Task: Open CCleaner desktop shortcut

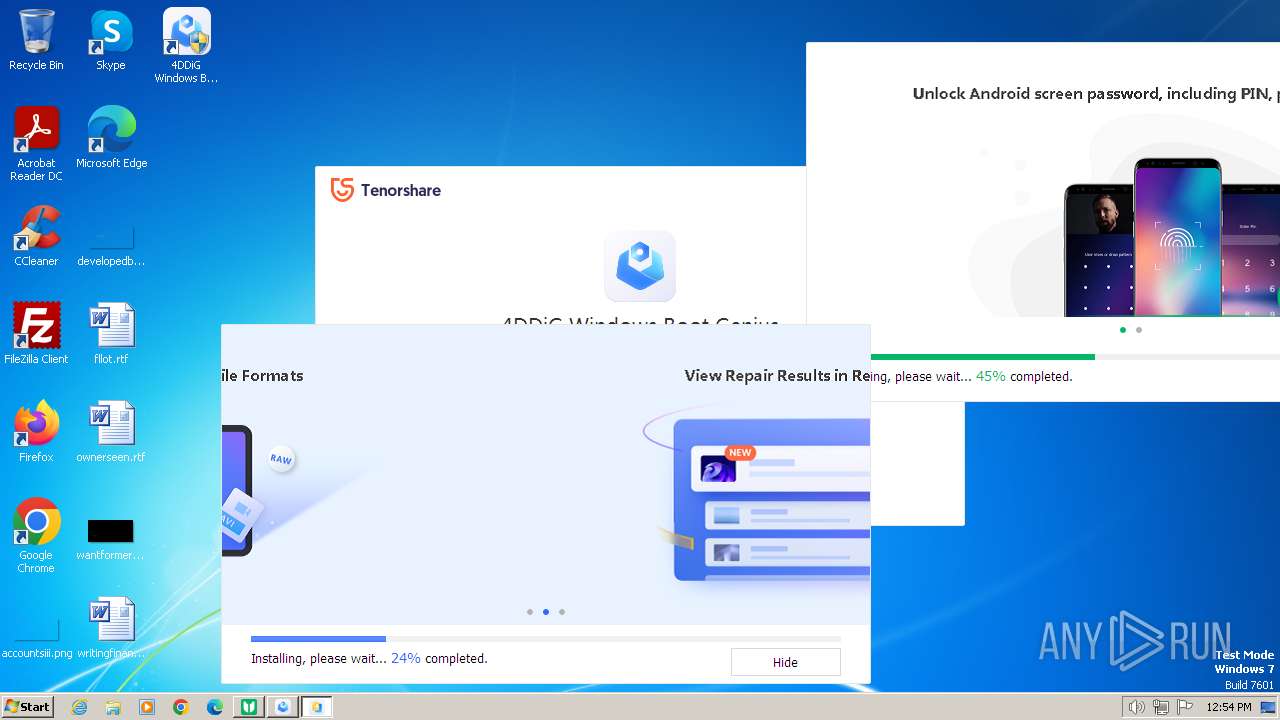Action: tap(36, 236)
